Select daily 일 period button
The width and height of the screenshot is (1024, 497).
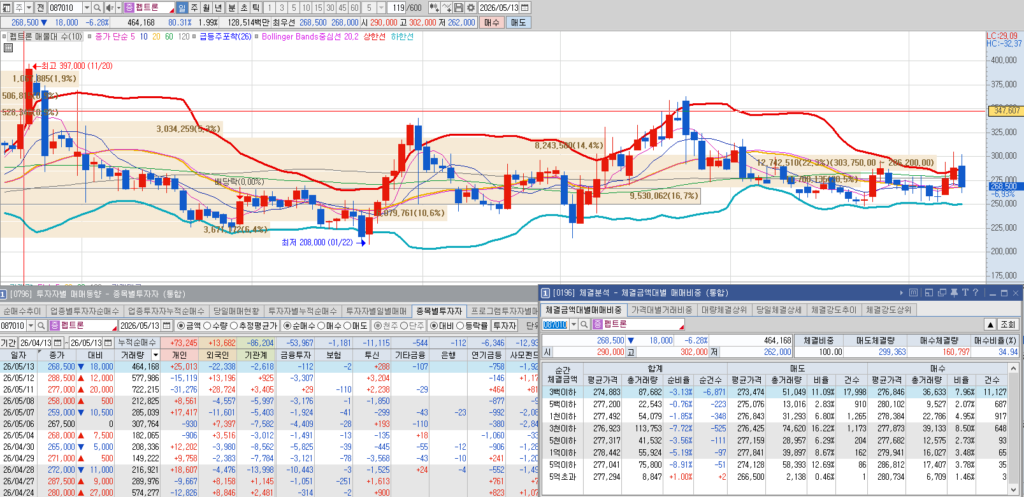(182, 7)
